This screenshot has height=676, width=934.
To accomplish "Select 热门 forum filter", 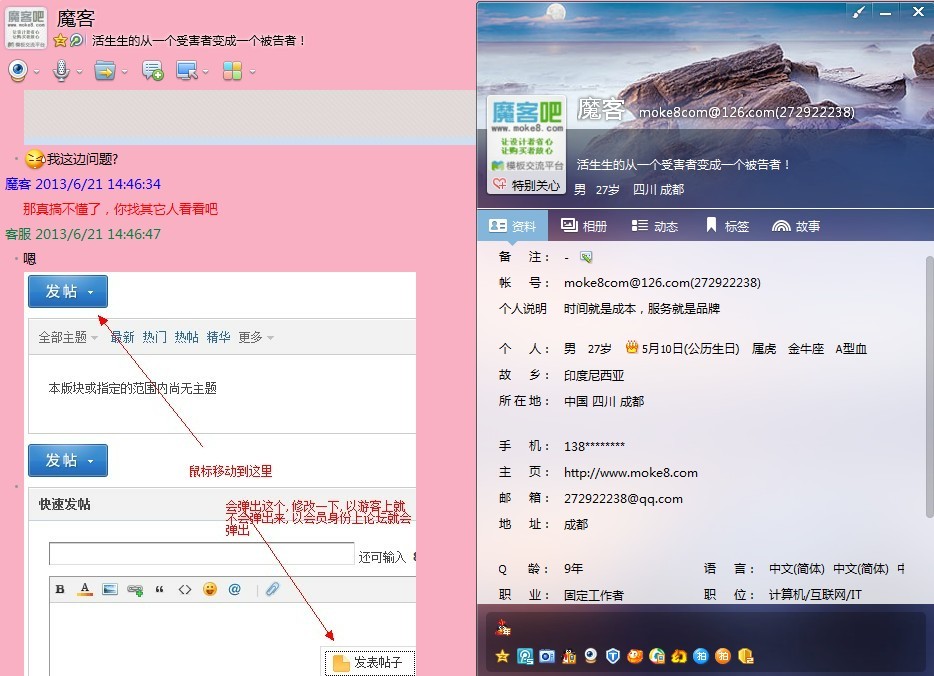I will pos(154,337).
